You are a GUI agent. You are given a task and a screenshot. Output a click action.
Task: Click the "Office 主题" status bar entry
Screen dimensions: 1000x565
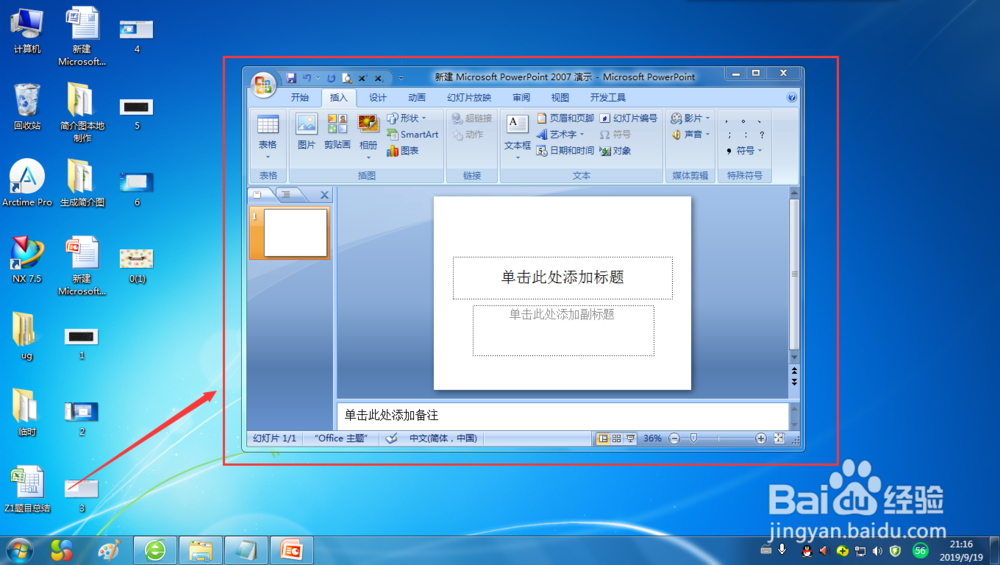(341, 438)
